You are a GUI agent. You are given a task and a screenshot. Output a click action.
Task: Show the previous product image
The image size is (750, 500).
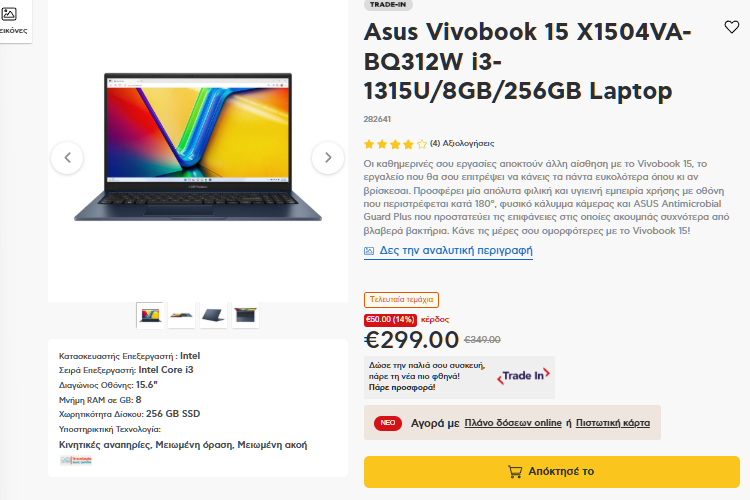point(67,157)
